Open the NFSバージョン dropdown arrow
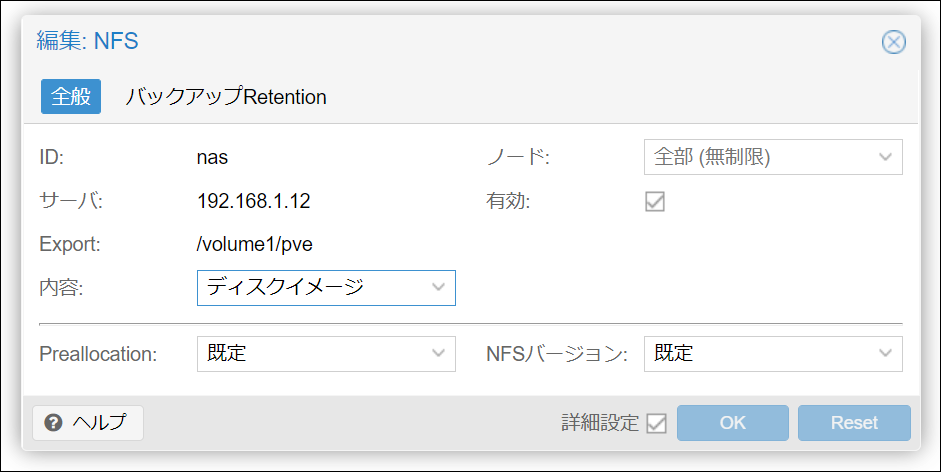This screenshot has height=472, width=941. pyautogui.click(x=885, y=354)
